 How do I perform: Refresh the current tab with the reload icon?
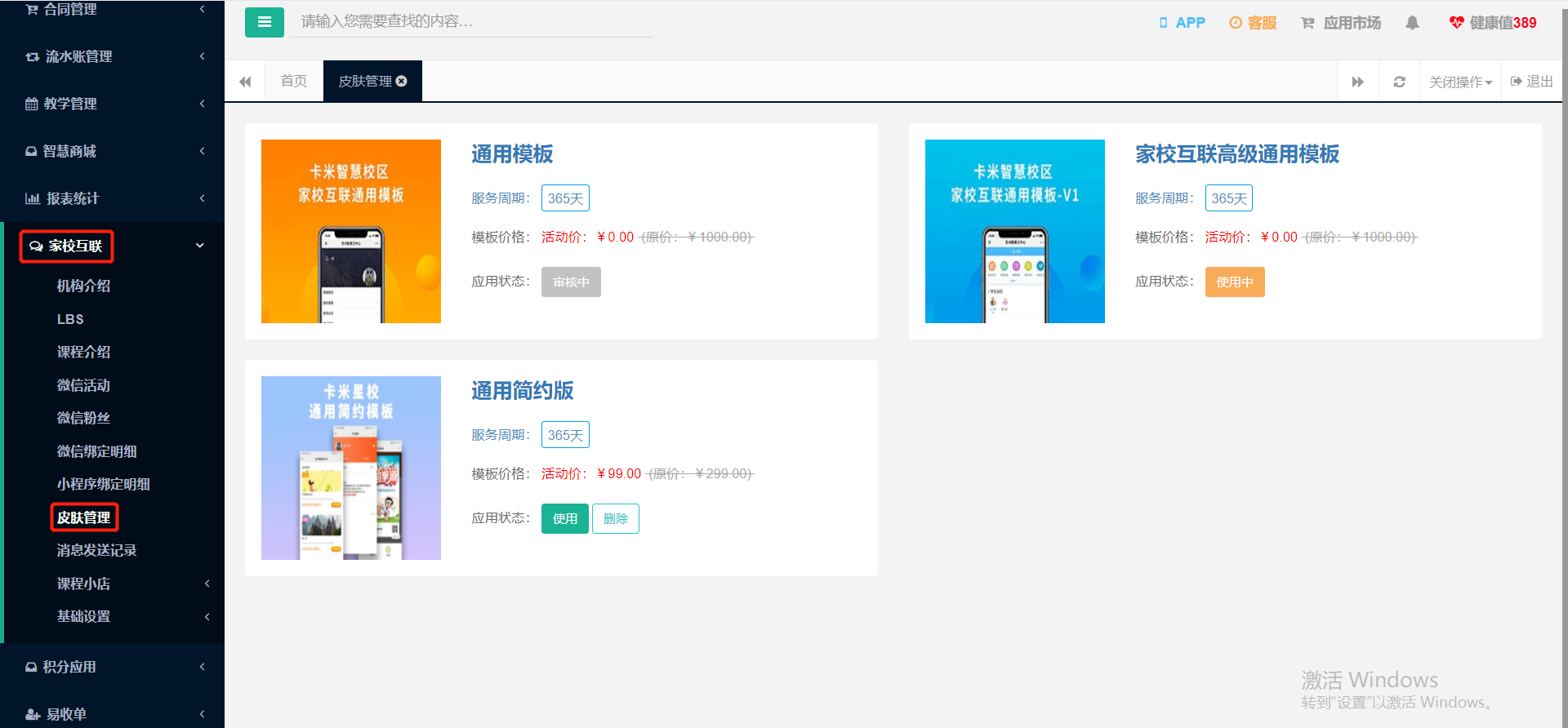[x=1399, y=82]
